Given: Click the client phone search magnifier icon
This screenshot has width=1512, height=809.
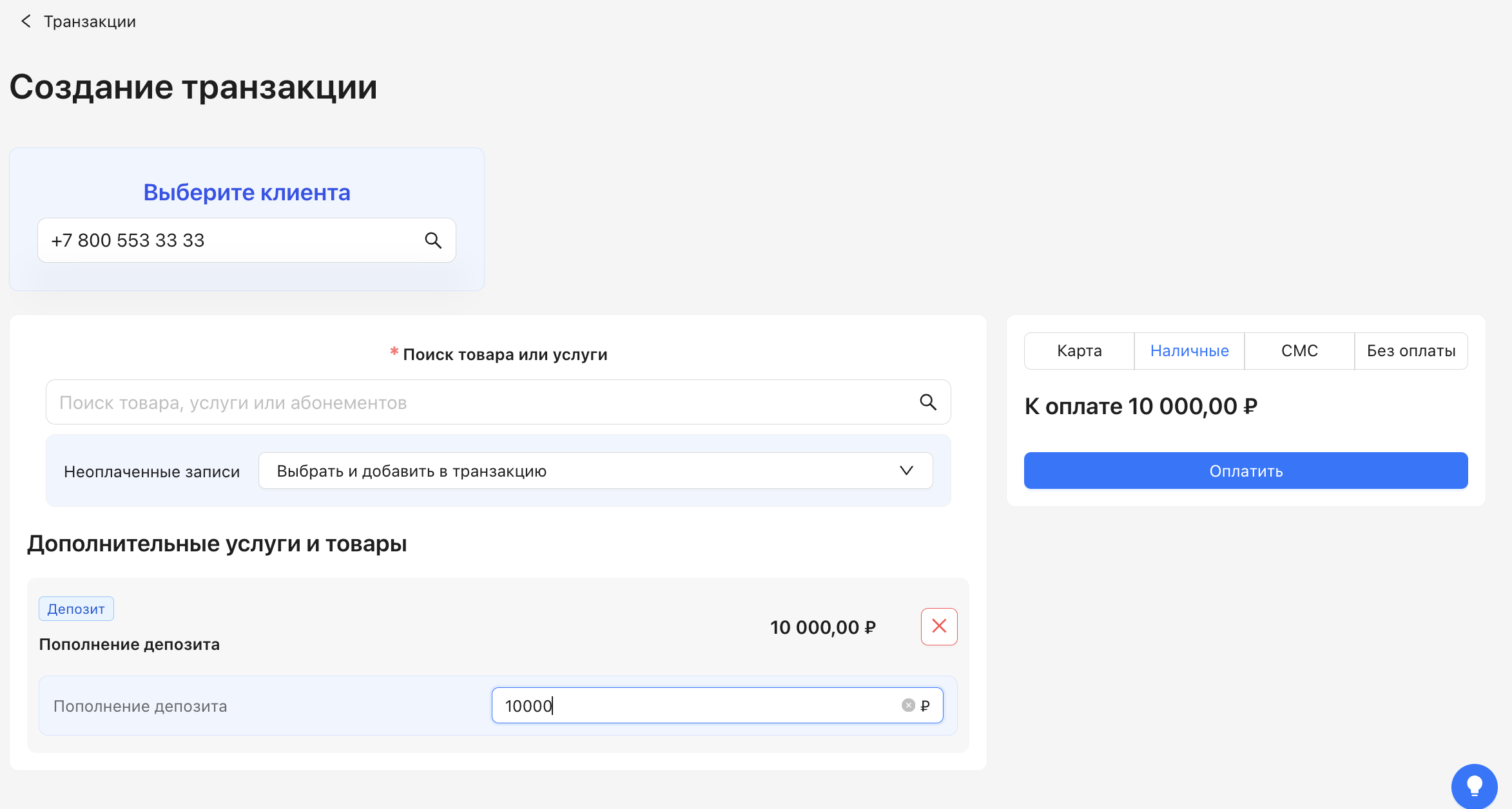Looking at the screenshot, I should [x=433, y=240].
